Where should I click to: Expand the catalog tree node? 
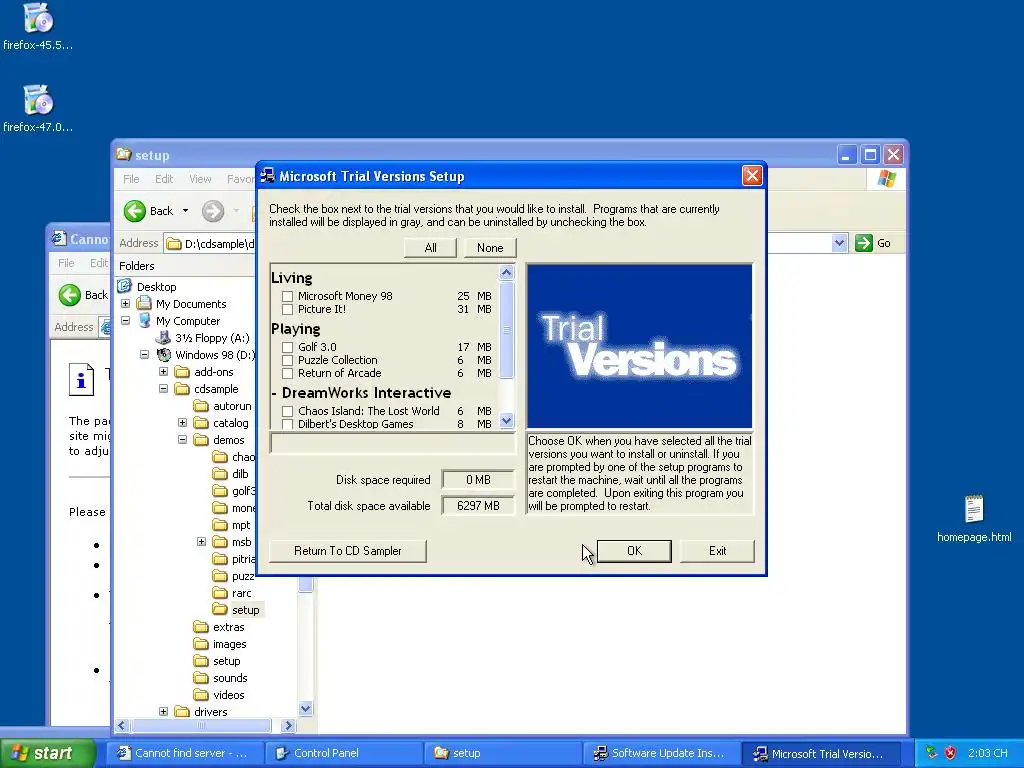[x=182, y=423]
